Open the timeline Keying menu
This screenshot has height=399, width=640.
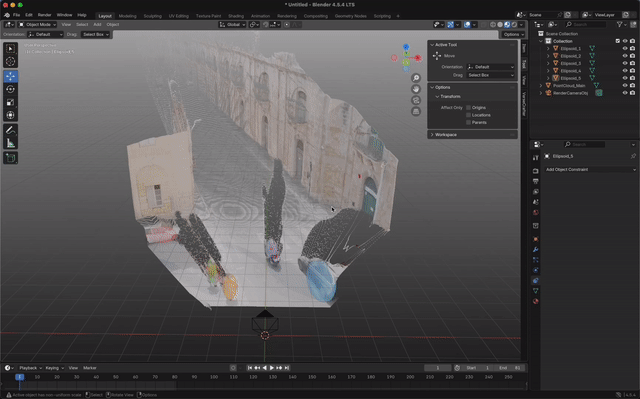54,368
